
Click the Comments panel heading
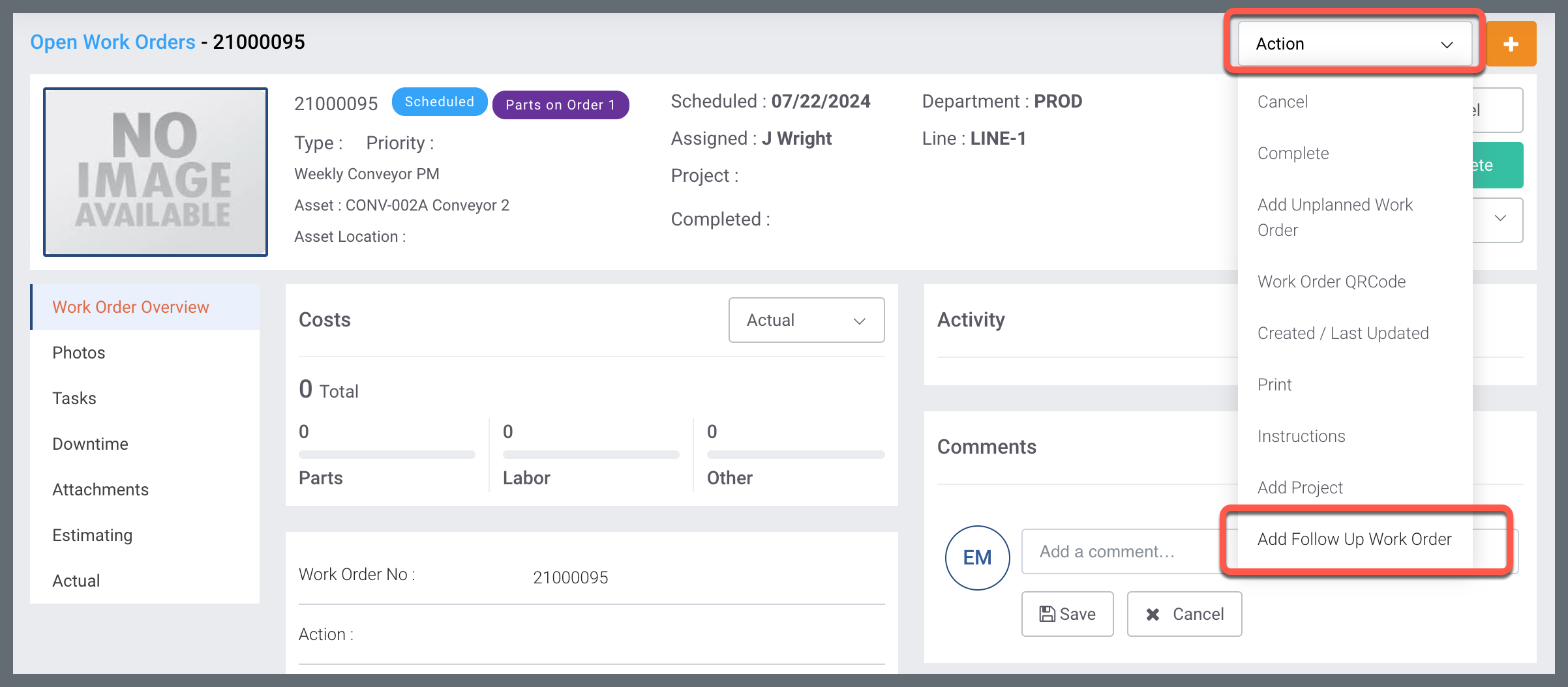click(x=986, y=447)
